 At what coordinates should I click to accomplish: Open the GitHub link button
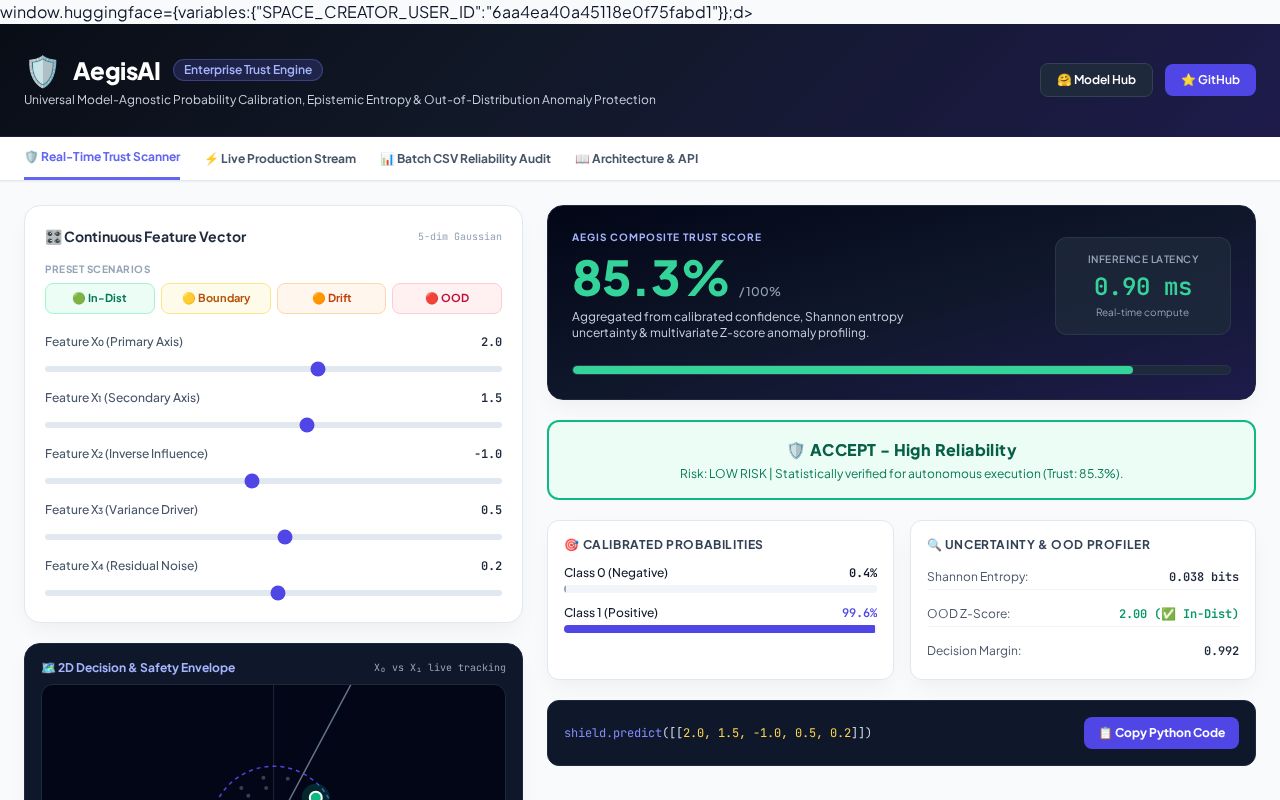pyautogui.click(x=1210, y=80)
